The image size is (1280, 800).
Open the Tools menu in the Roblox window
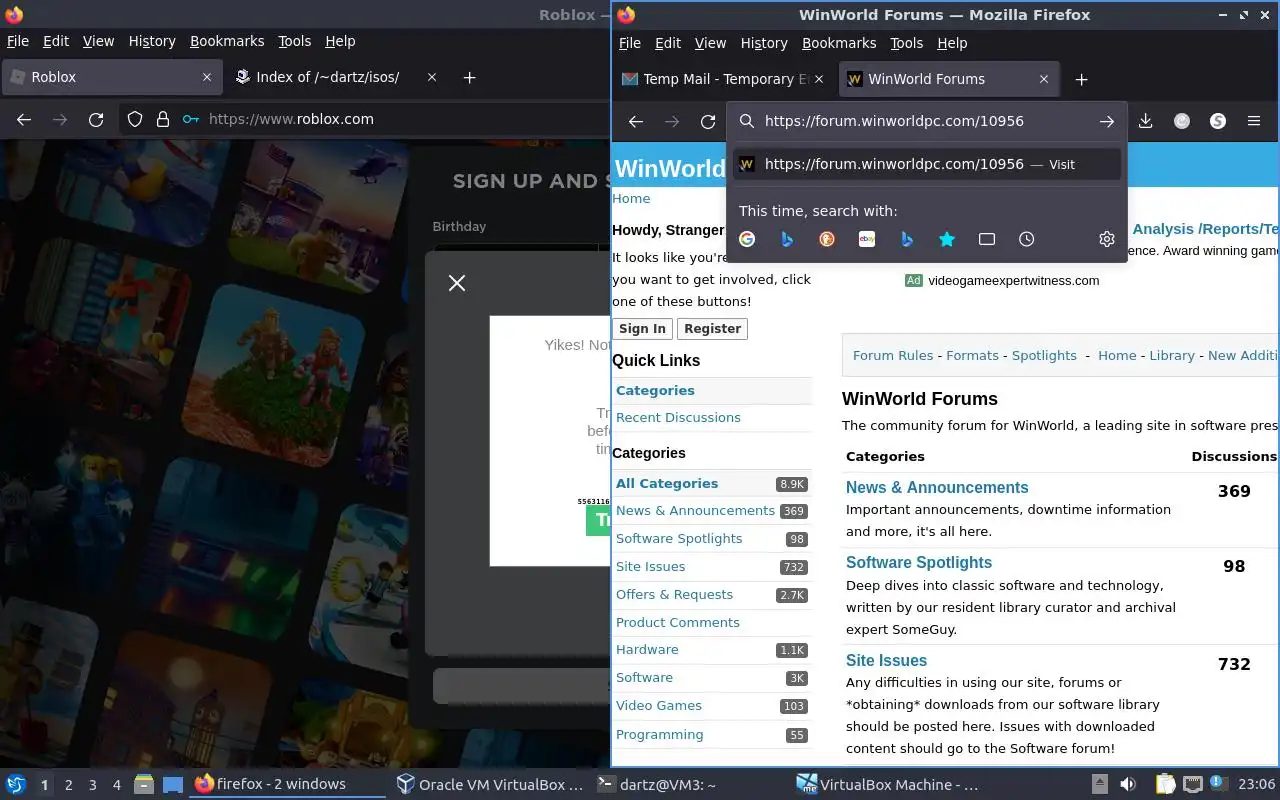(294, 41)
